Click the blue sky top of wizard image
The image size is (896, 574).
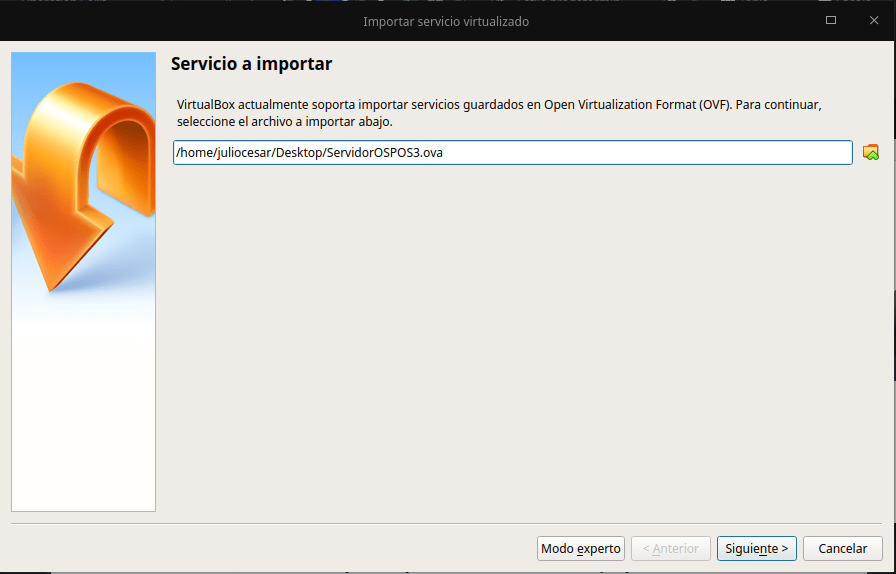tap(40, 66)
